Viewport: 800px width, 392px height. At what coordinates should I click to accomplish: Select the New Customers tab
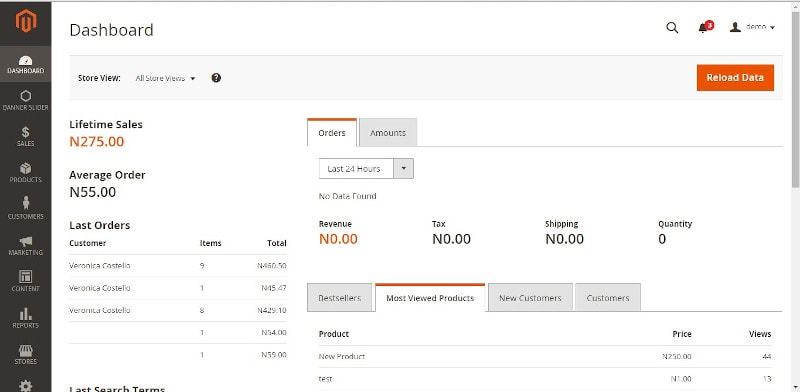tap(530, 298)
